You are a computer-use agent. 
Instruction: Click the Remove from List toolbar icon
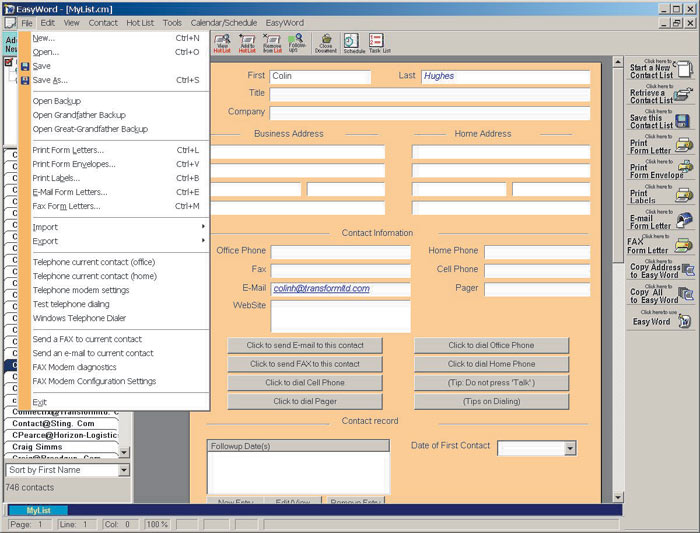(x=271, y=41)
